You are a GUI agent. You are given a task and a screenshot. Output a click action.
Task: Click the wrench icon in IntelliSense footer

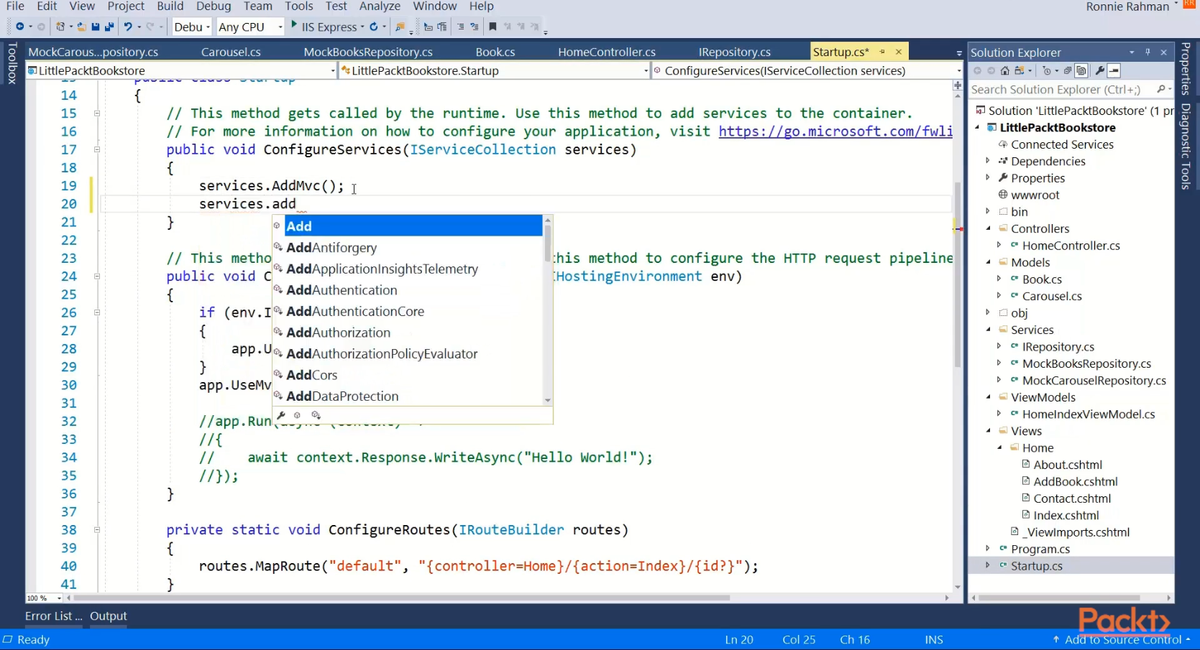point(281,415)
